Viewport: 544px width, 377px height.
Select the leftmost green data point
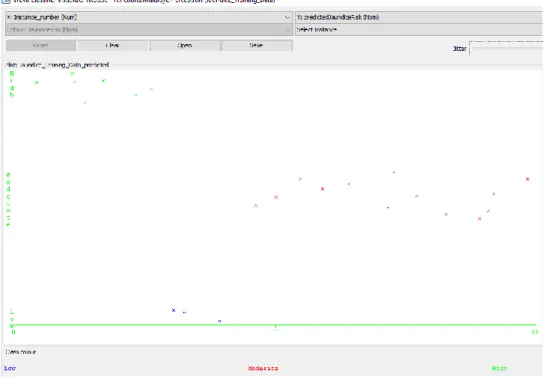point(36,83)
